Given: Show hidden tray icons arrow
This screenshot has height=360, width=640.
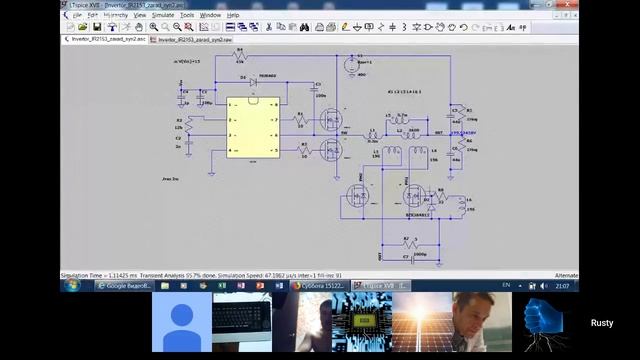Looking at the screenshot, I should 520,286.
